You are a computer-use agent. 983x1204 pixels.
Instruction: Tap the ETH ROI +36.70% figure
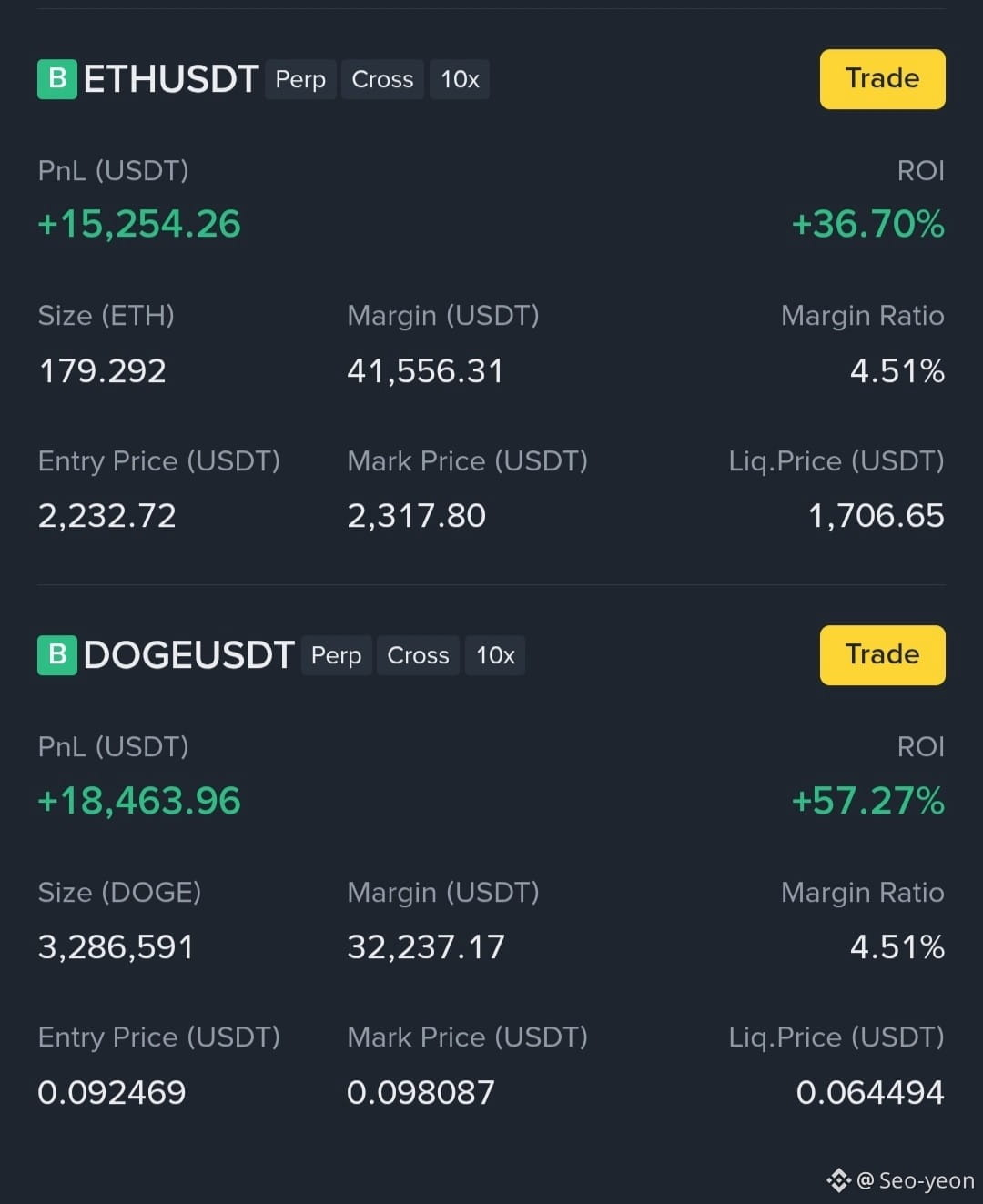[868, 224]
